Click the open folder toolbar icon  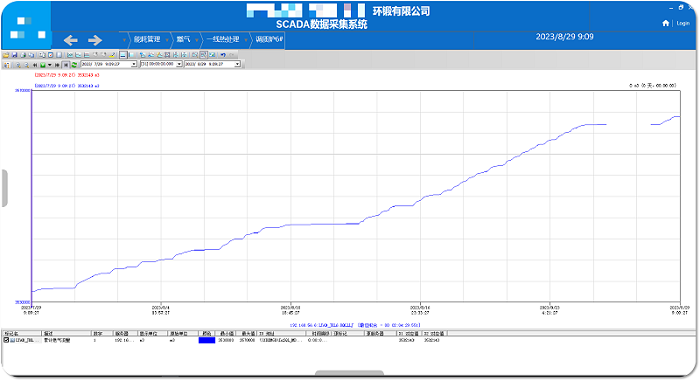6,55
